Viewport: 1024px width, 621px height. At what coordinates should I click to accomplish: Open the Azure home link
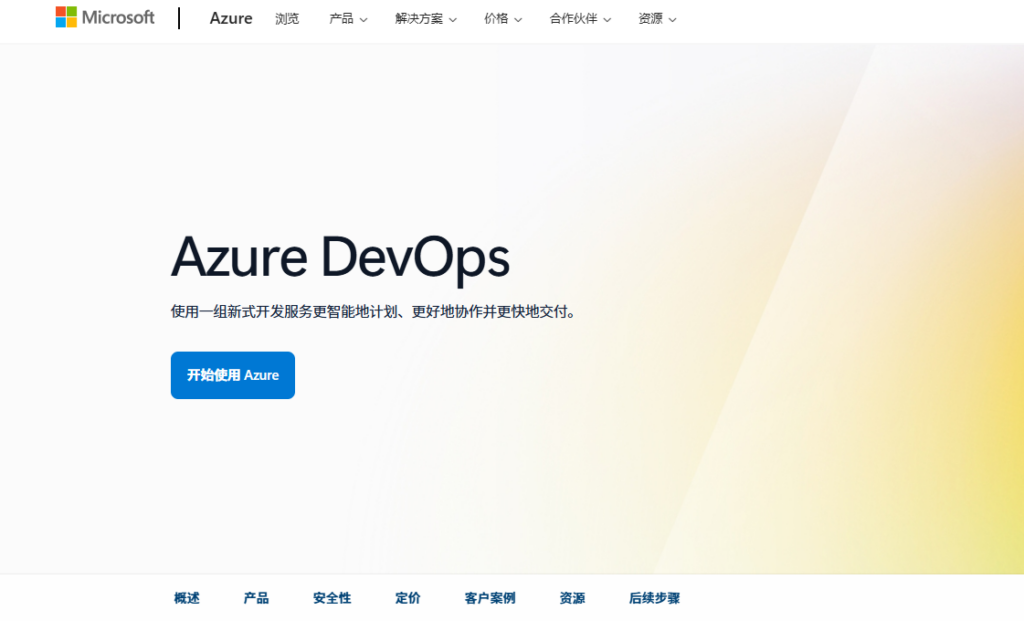pos(231,18)
